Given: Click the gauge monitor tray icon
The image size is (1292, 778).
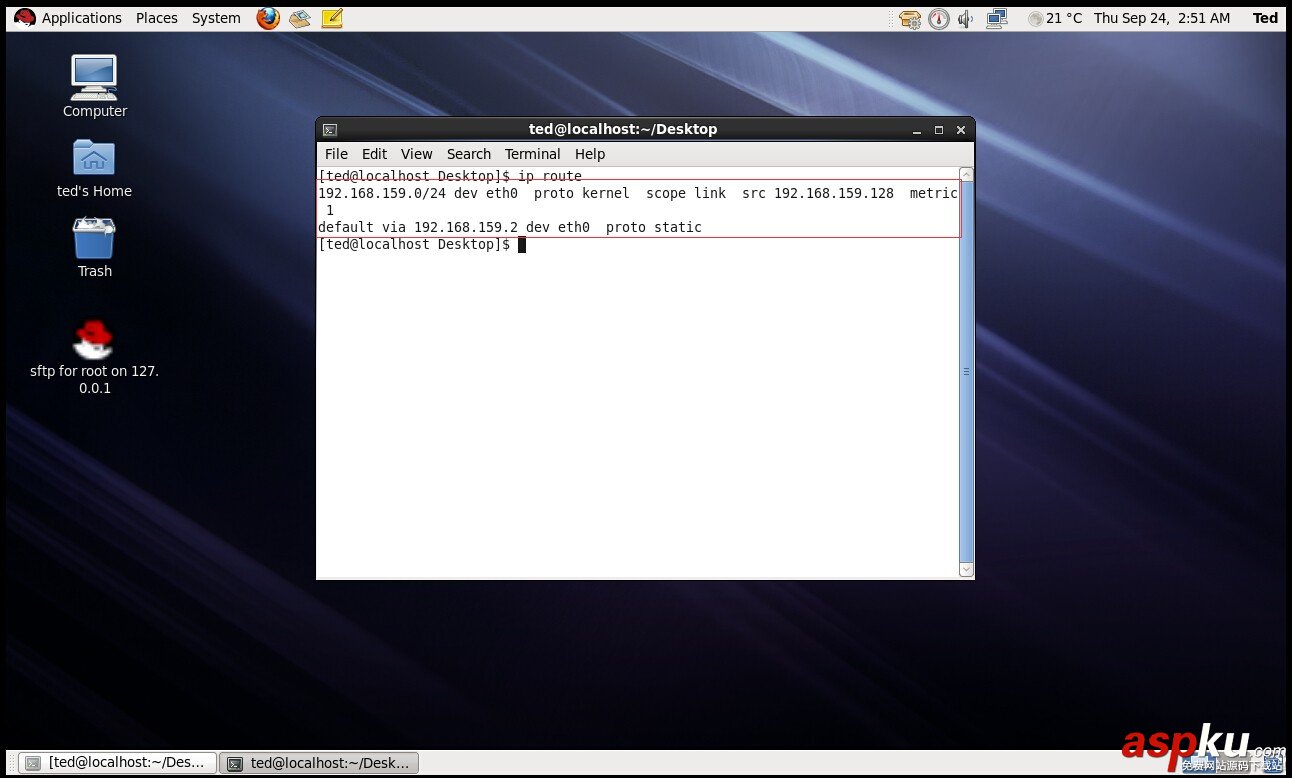Looking at the screenshot, I should [939, 18].
